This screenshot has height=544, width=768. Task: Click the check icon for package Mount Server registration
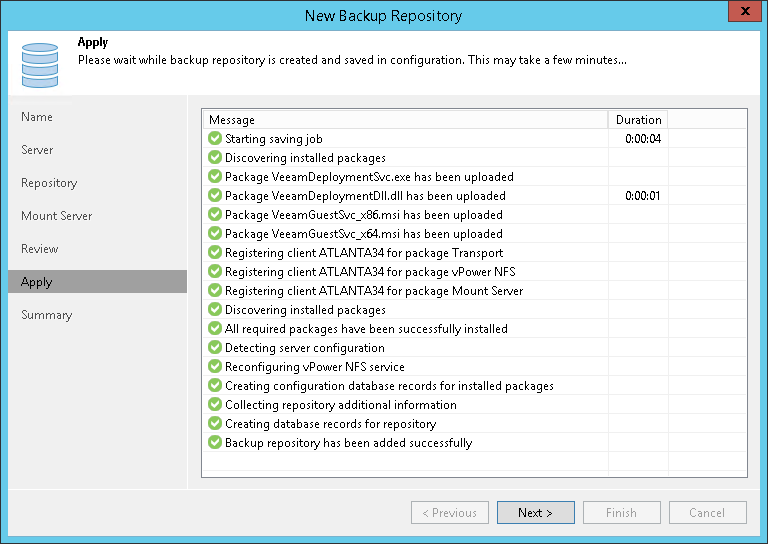coord(215,290)
